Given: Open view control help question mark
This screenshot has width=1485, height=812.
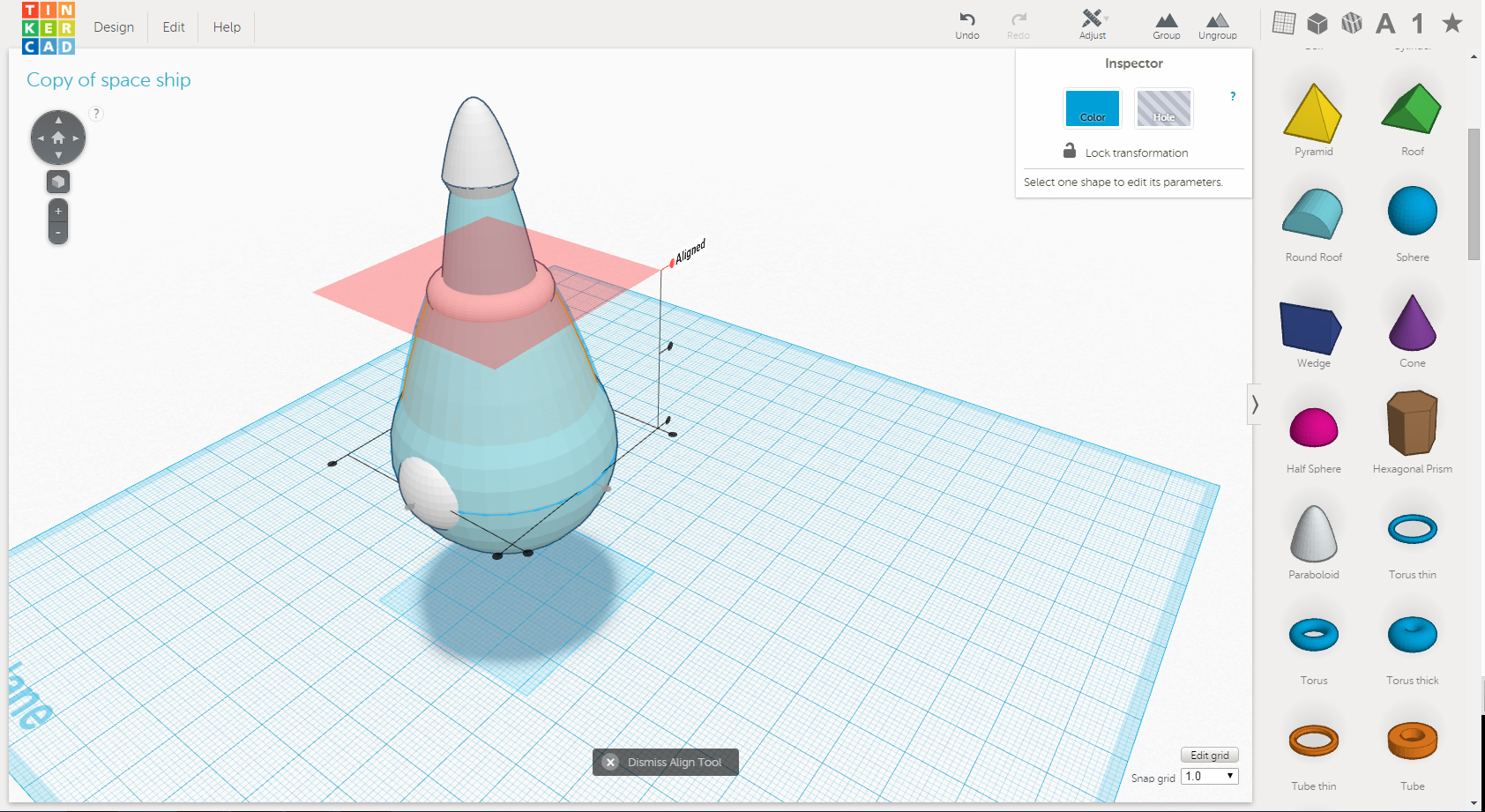Looking at the screenshot, I should tap(97, 113).
